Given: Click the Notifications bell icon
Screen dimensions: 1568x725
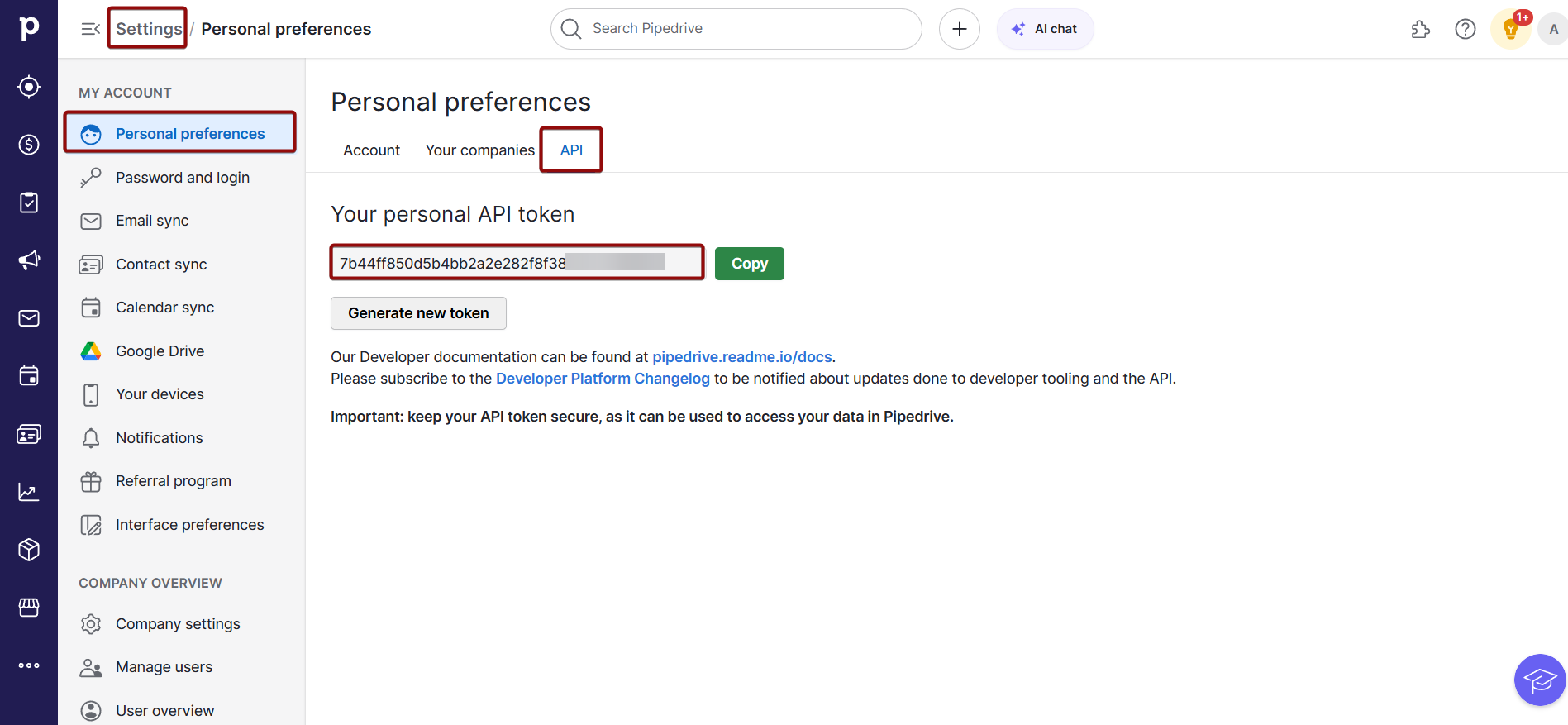Looking at the screenshot, I should (x=91, y=438).
